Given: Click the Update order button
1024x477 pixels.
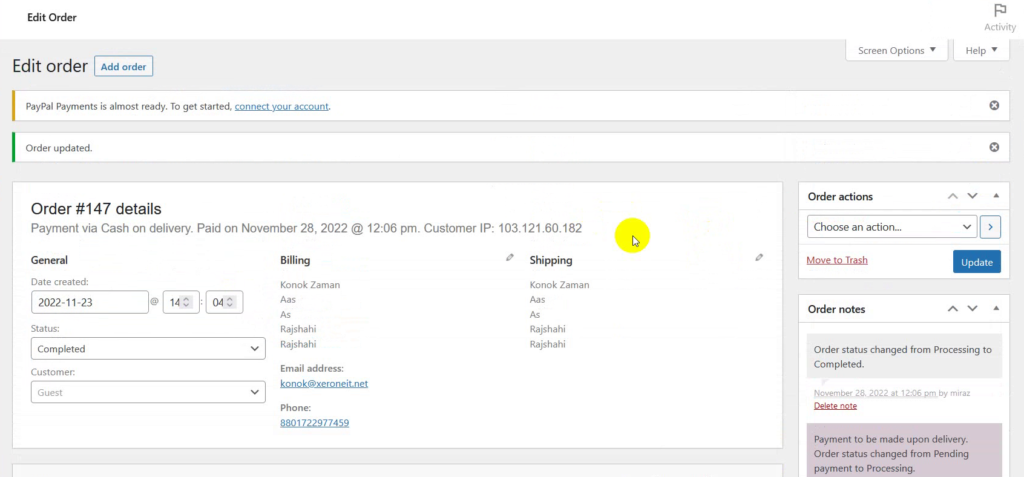Looking at the screenshot, I should pyautogui.click(x=976, y=262).
